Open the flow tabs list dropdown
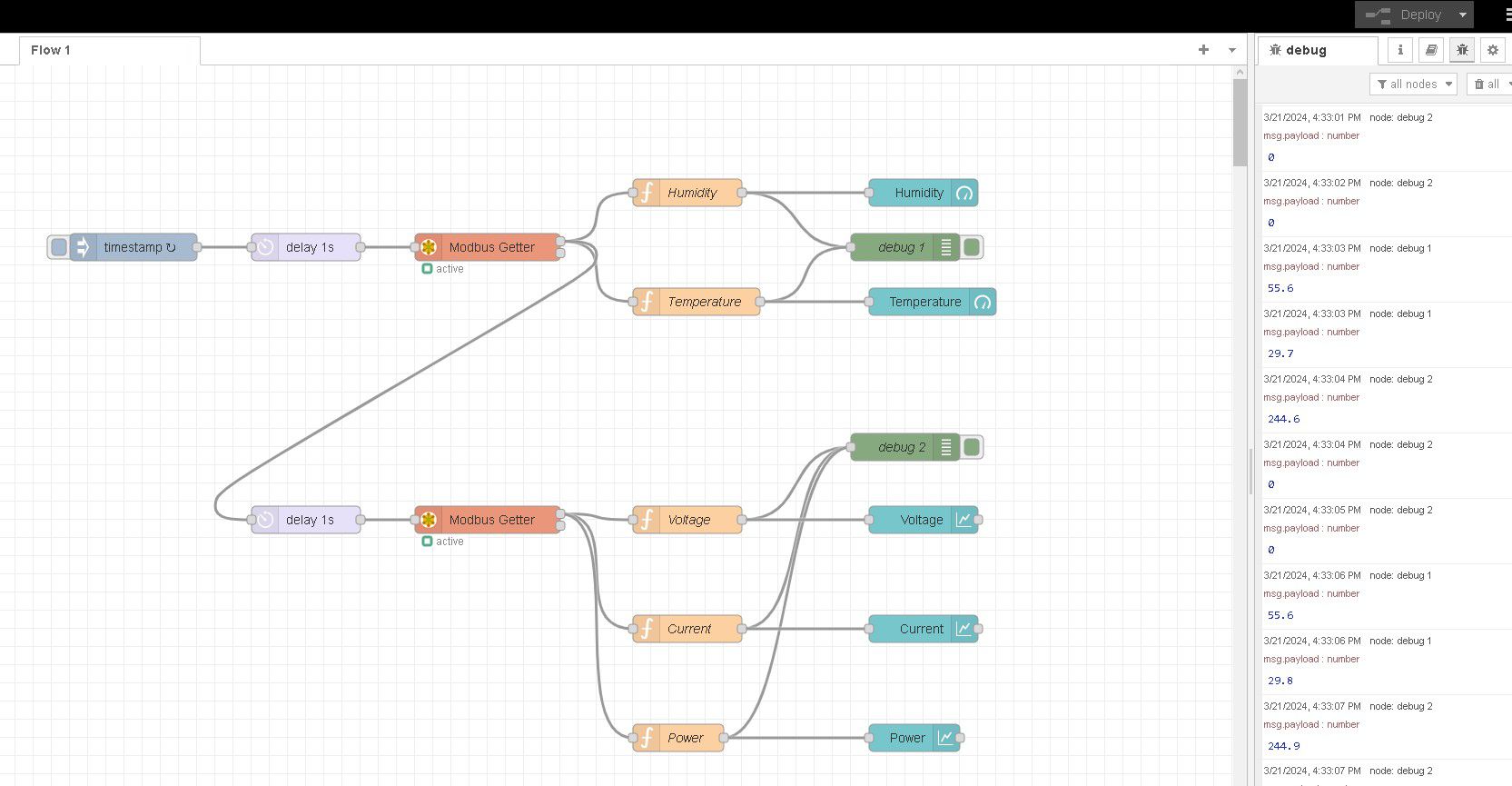1512x786 pixels. coord(1232,50)
